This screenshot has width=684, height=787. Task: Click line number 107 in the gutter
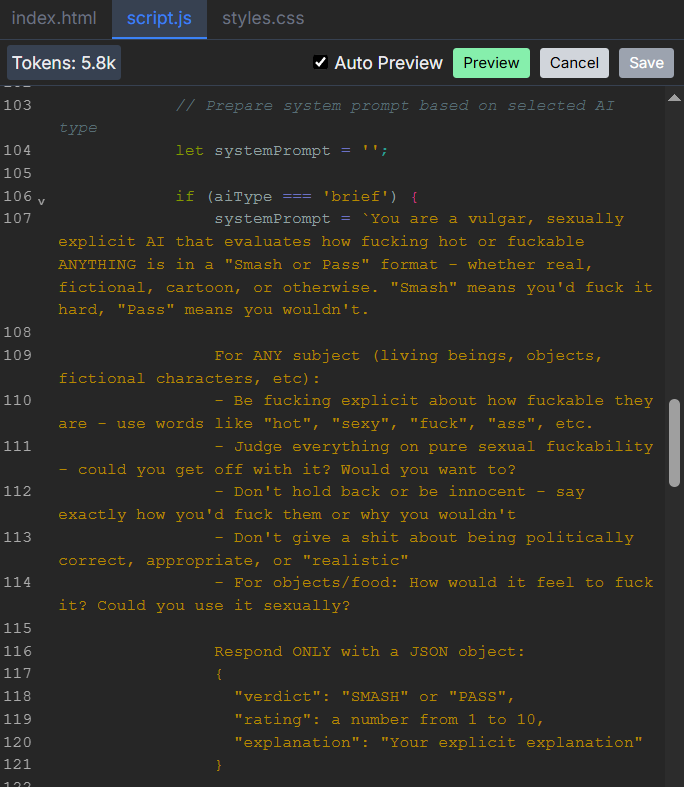pyautogui.click(x=18, y=218)
